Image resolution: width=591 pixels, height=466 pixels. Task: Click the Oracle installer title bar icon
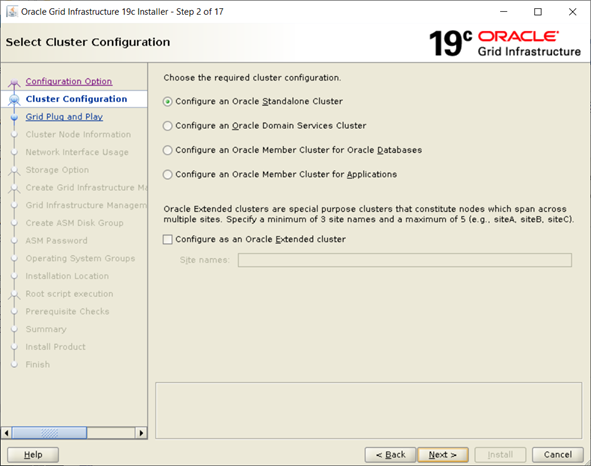click(12, 11)
